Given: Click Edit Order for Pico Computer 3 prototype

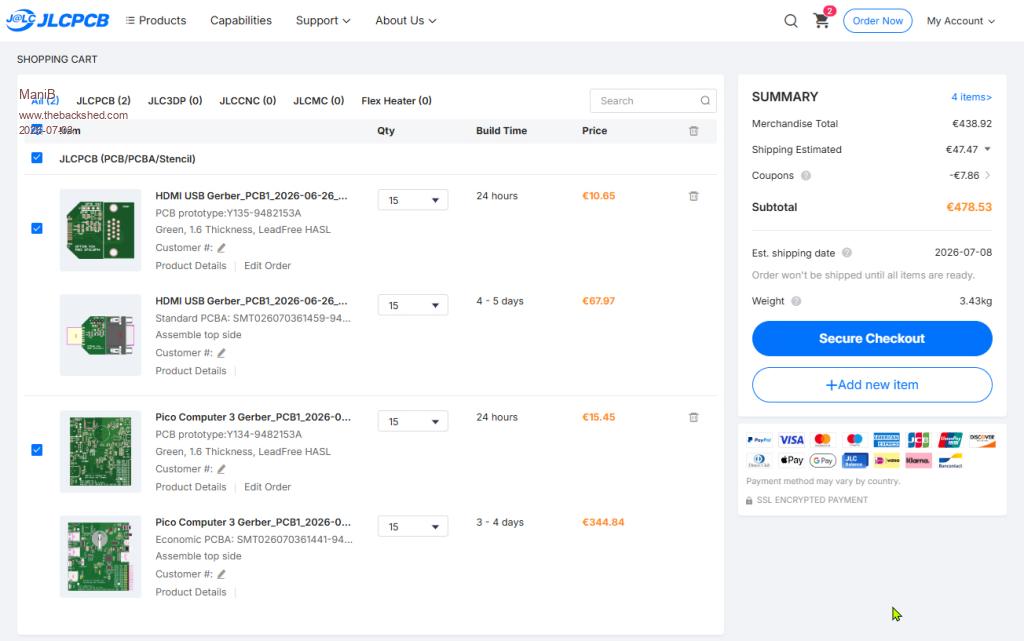Looking at the screenshot, I should point(267,487).
